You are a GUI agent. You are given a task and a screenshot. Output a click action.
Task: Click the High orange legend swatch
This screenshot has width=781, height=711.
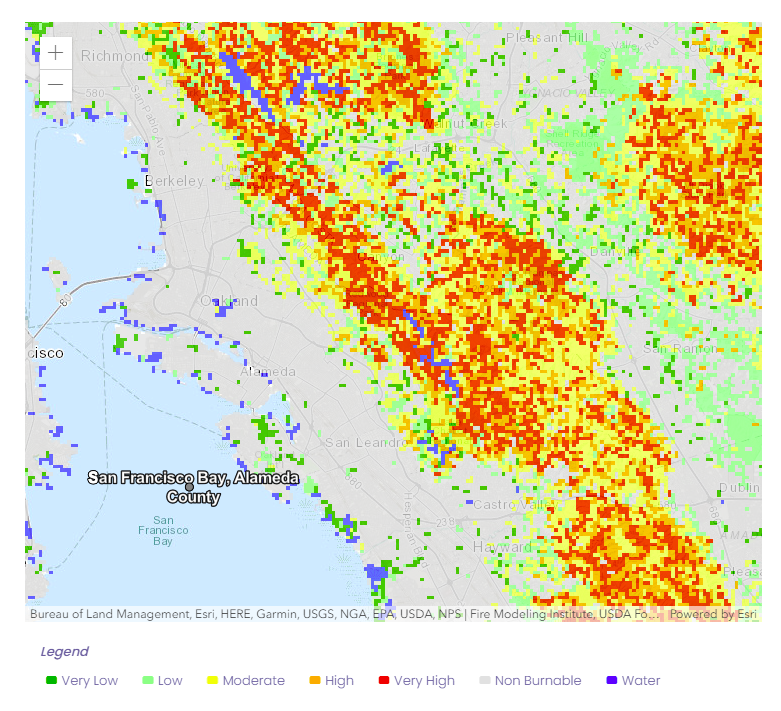coord(315,680)
